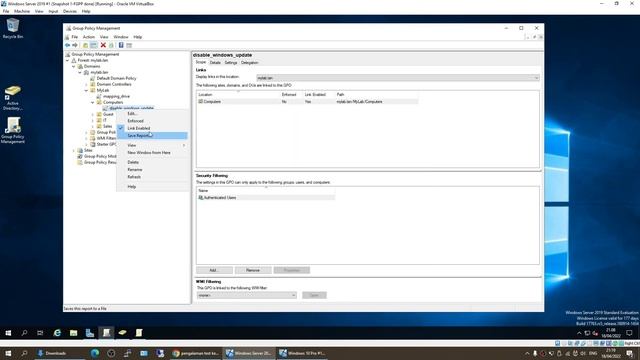Image resolution: width=640 pixels, height=360 pixels.
Task: Open Server Manager in guest taskbar
Action: point(90,333)
